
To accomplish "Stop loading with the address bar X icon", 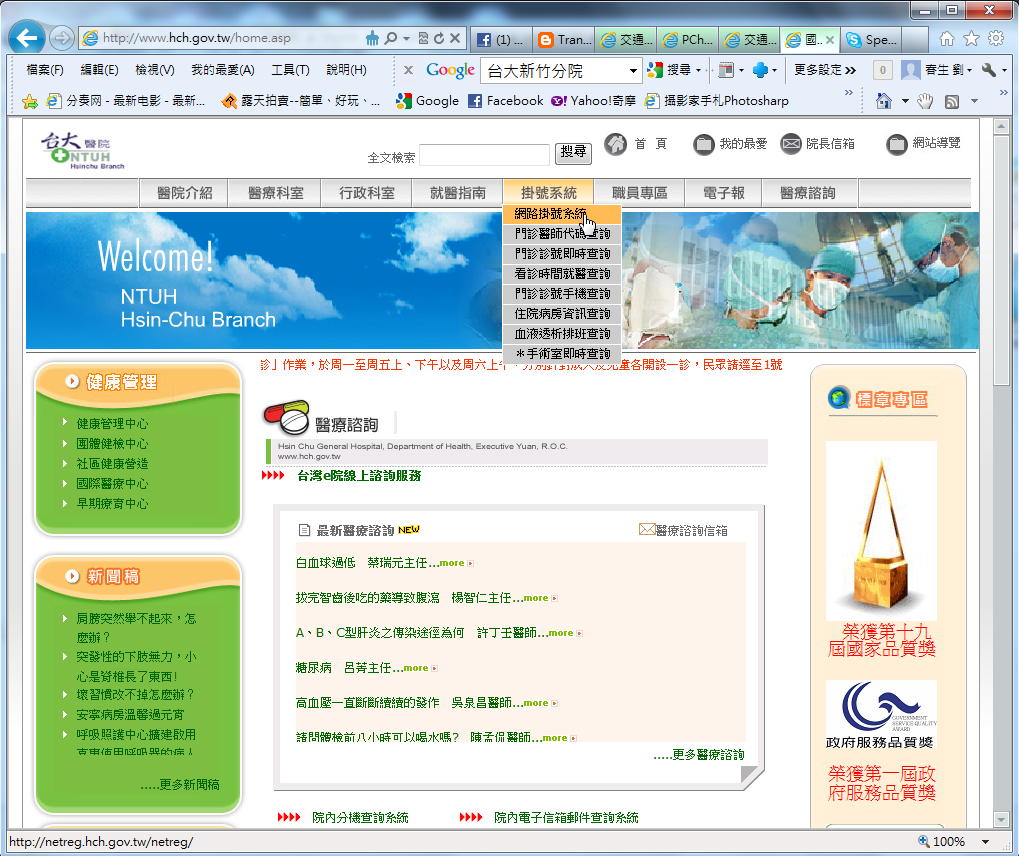I will (x=455, y=38).
